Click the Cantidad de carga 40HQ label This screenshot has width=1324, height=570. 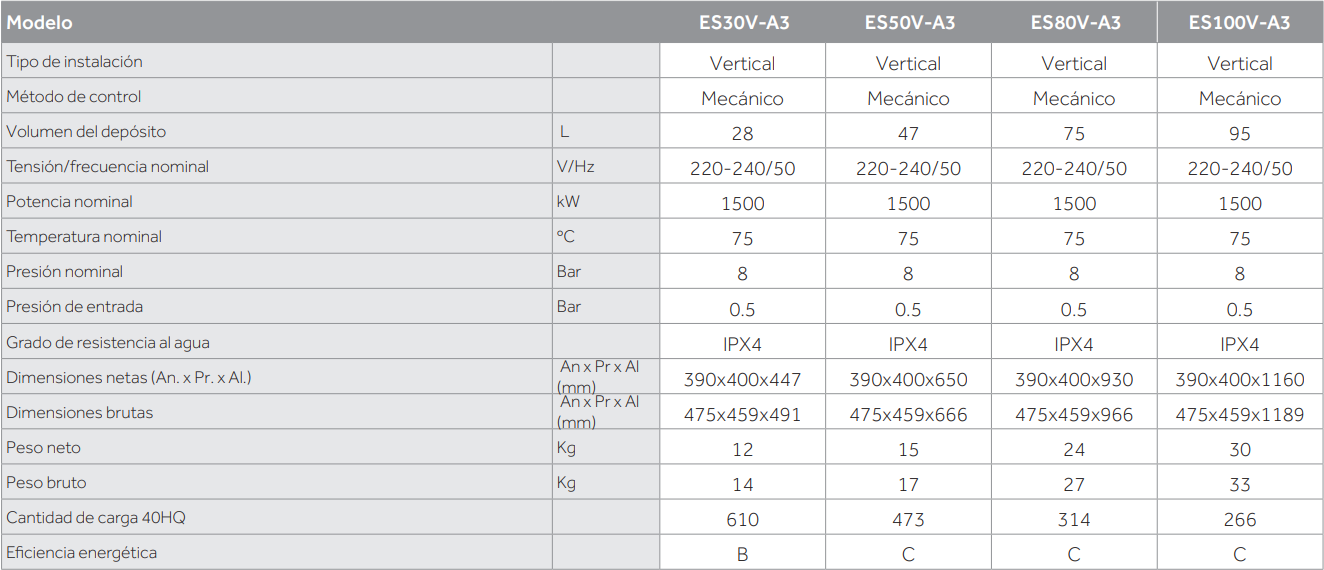96,518
